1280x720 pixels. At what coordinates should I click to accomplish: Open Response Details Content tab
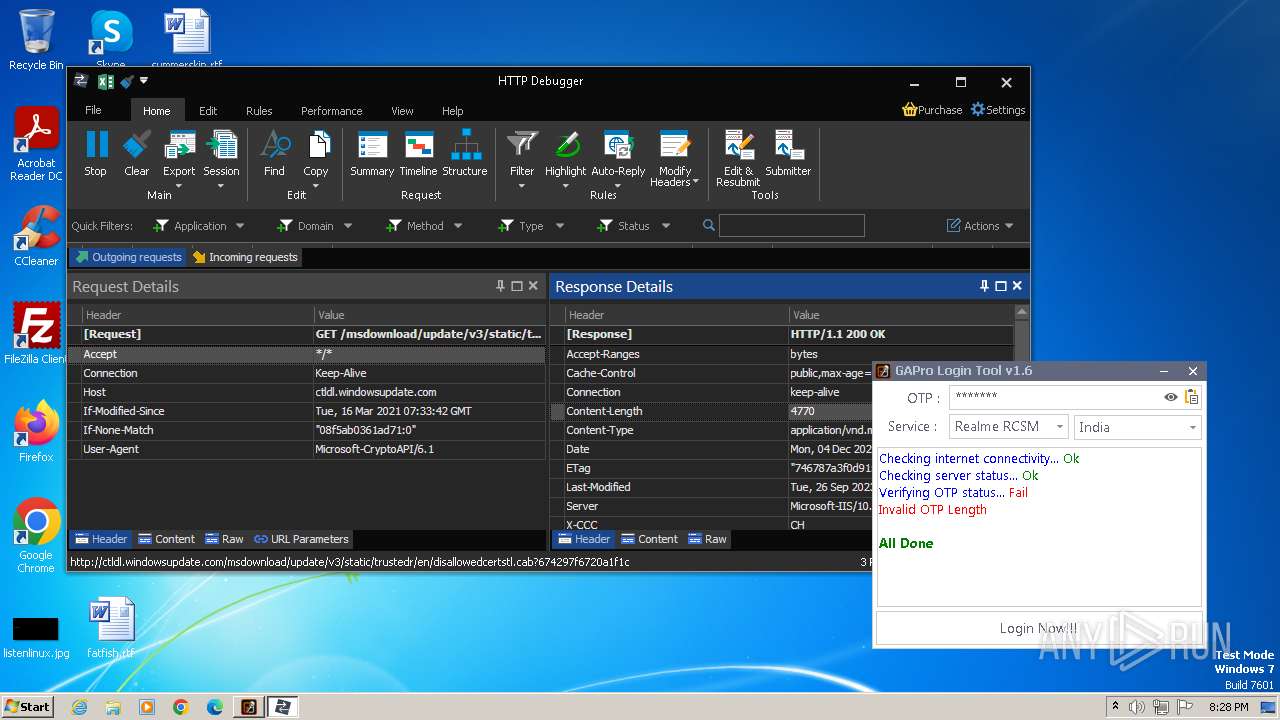pos(648,539)
